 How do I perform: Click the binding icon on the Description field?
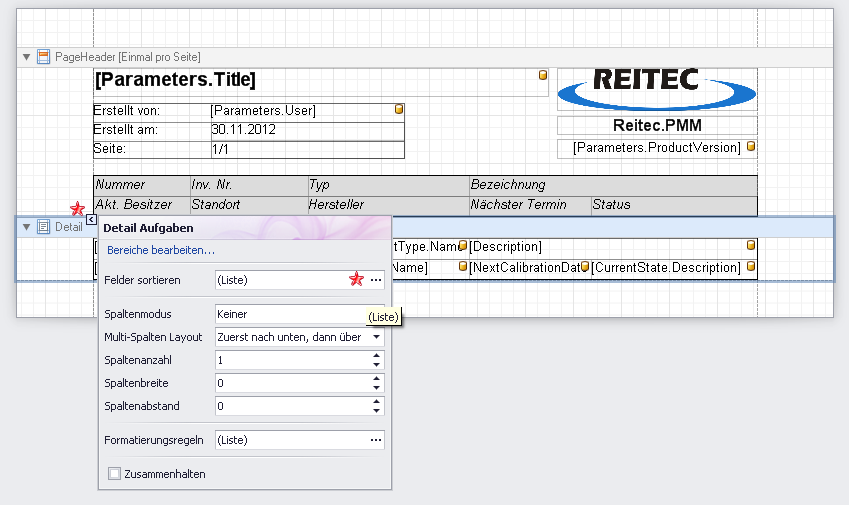point(750,245)
